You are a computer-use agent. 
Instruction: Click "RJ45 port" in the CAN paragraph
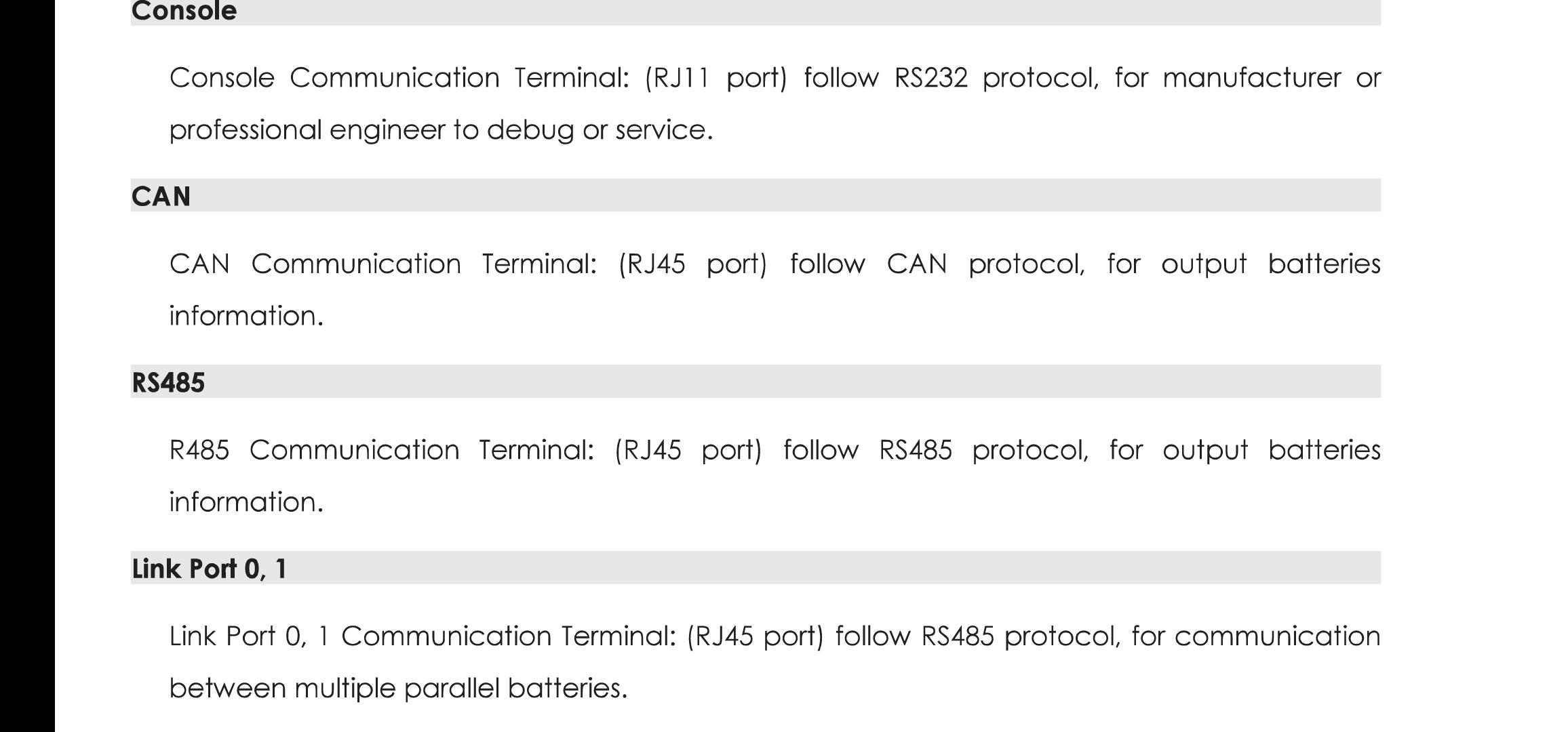click(x=692, y=264)
